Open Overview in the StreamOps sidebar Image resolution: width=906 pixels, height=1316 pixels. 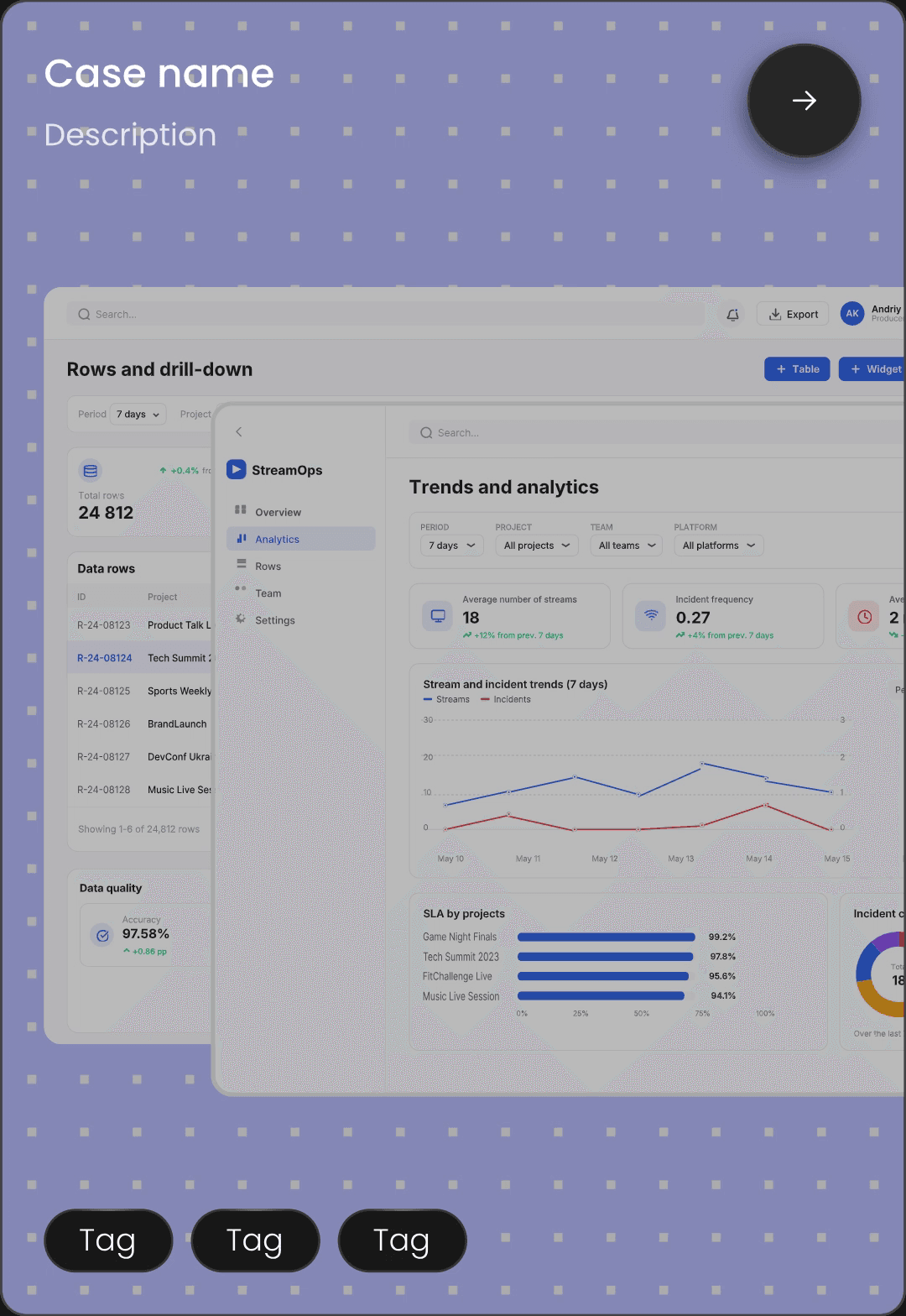coord(301,512)
